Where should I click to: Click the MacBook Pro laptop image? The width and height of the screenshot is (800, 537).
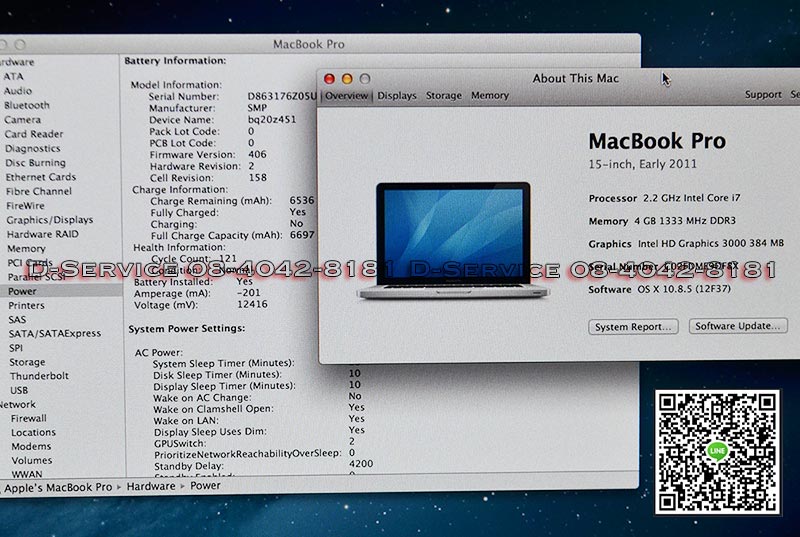453,240
